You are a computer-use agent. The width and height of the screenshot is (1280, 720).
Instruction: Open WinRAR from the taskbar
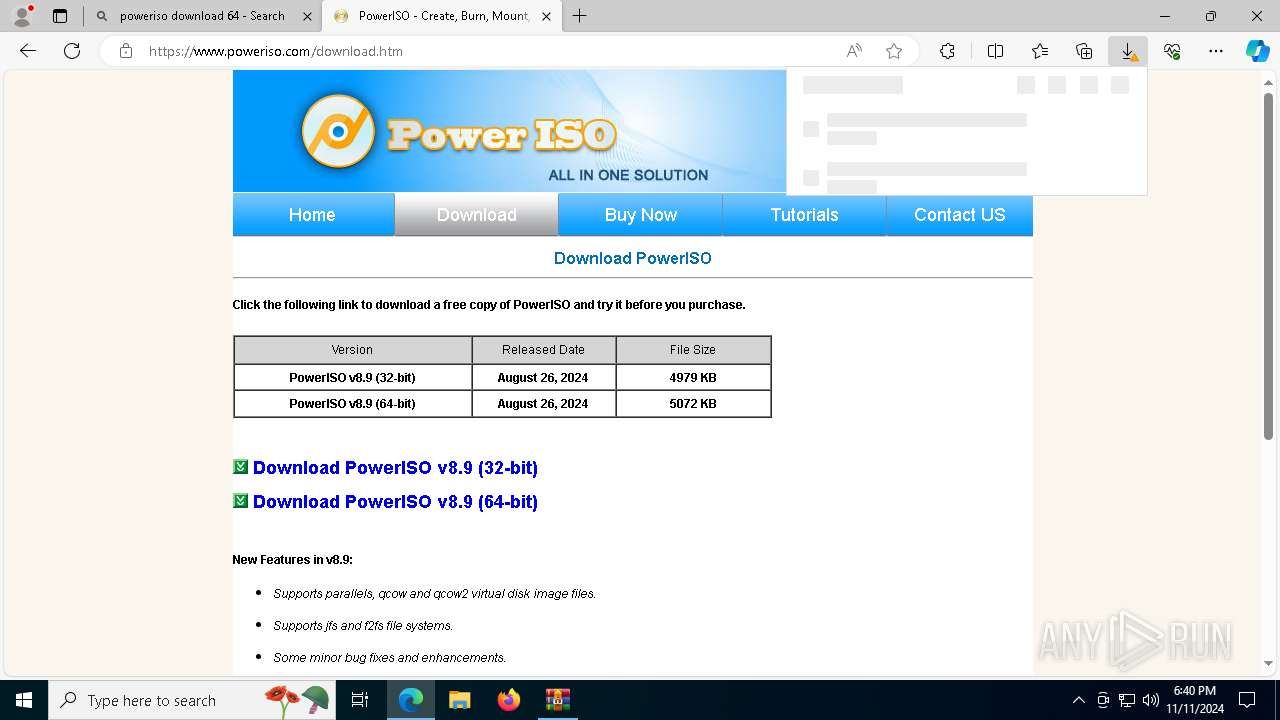pos(557,700)
